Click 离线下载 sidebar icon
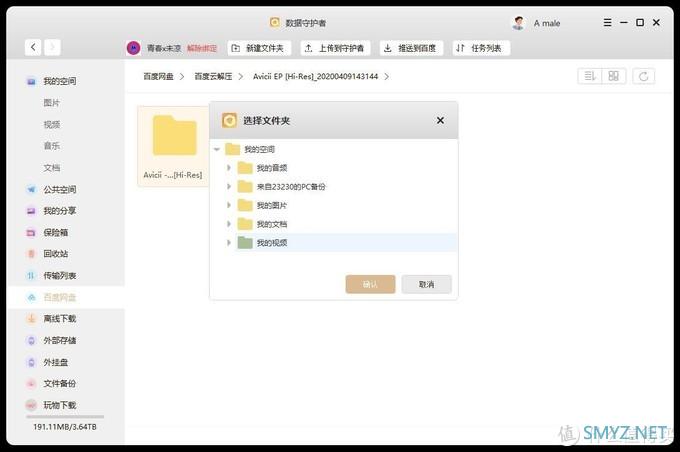The image size is (680, 452). pyautogui.click(x=31, y=319)
